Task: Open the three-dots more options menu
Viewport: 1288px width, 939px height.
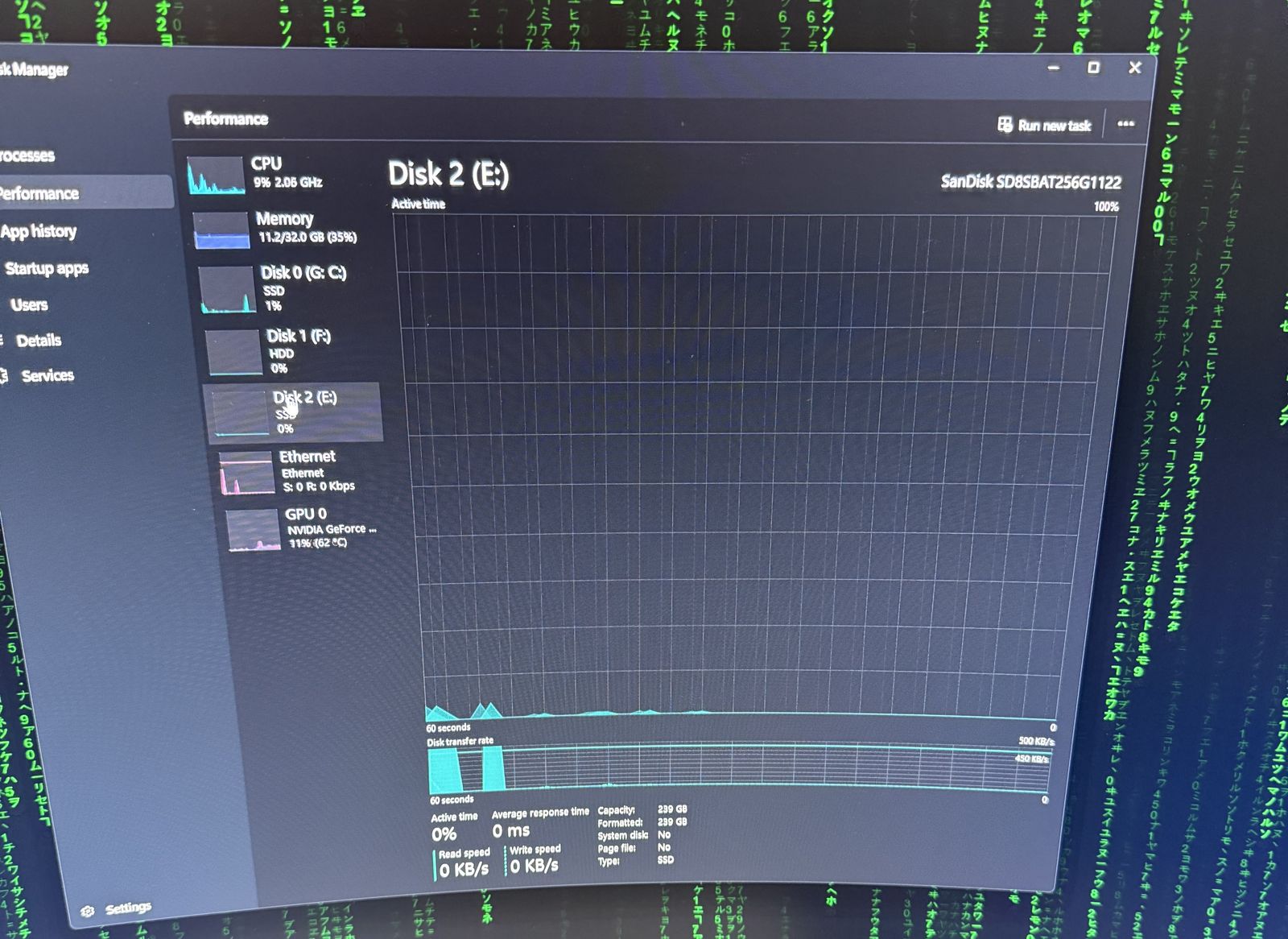Action: [1125, 124]
